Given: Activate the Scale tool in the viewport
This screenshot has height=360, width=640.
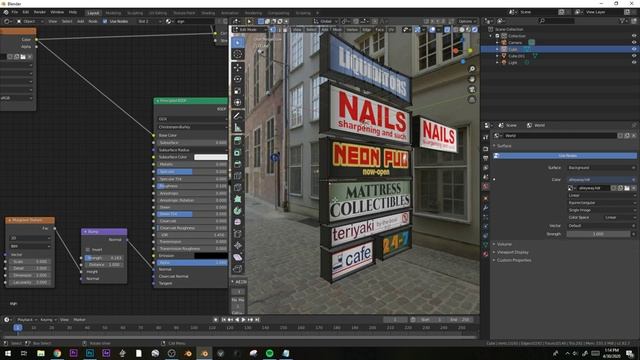Looking at the screenshot, I should pyautogui.click(x=238, y=91).
